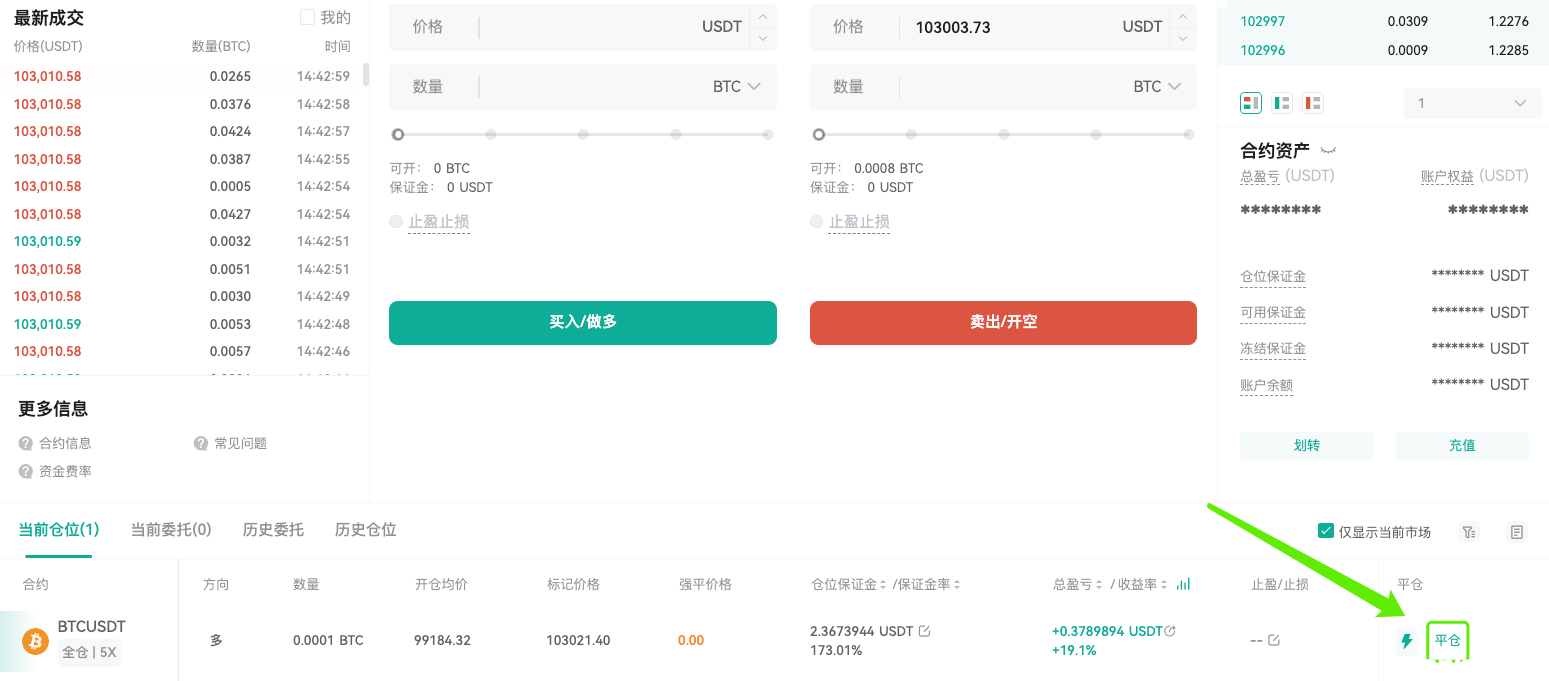Switch to the 当前委托(0) tab
Screen dimensions: 1549x681
(171, 530)
